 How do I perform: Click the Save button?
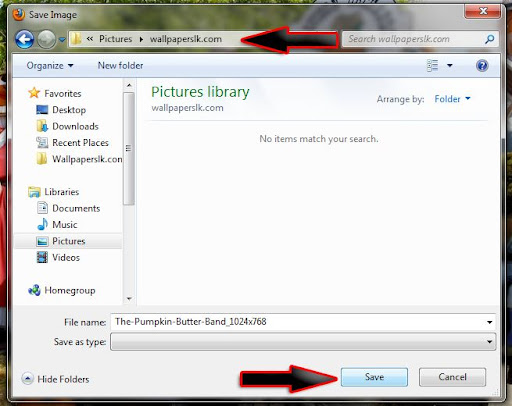point(374,377)
